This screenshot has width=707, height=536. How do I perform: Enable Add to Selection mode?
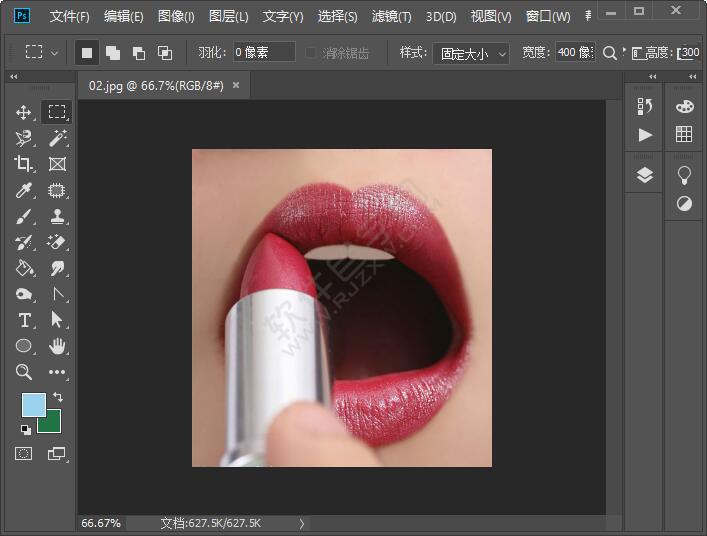click(x=113, y=53)
